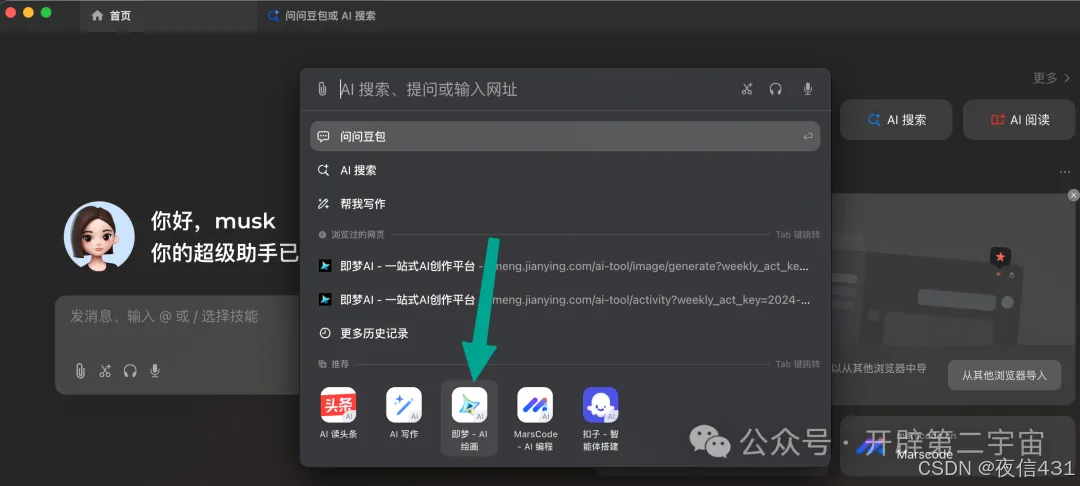
Task: Select the 问问豆包 suggestion row
Action: click(x=565, y=136)
